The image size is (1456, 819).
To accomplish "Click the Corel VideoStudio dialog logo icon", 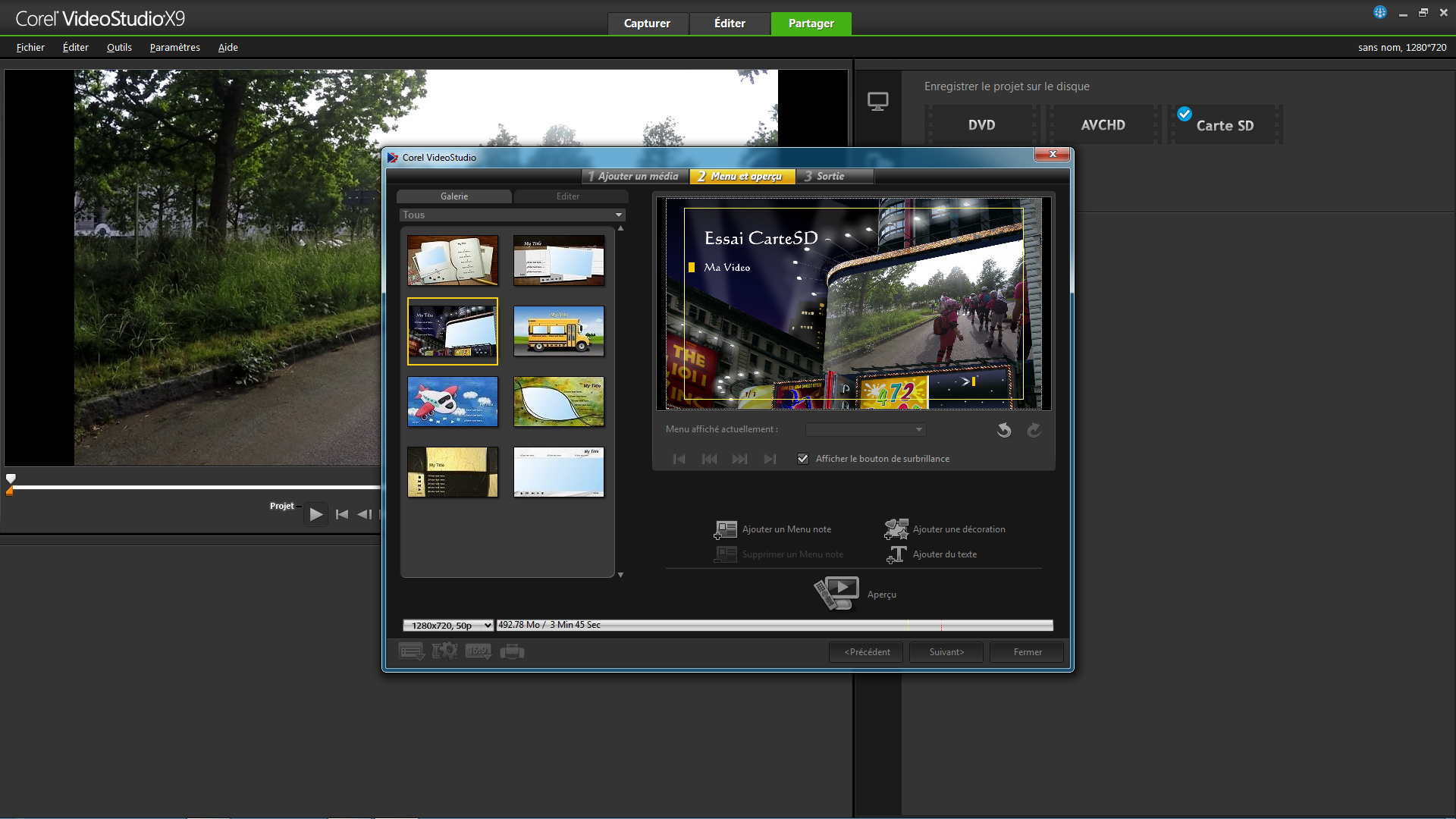I will (393, 157).
